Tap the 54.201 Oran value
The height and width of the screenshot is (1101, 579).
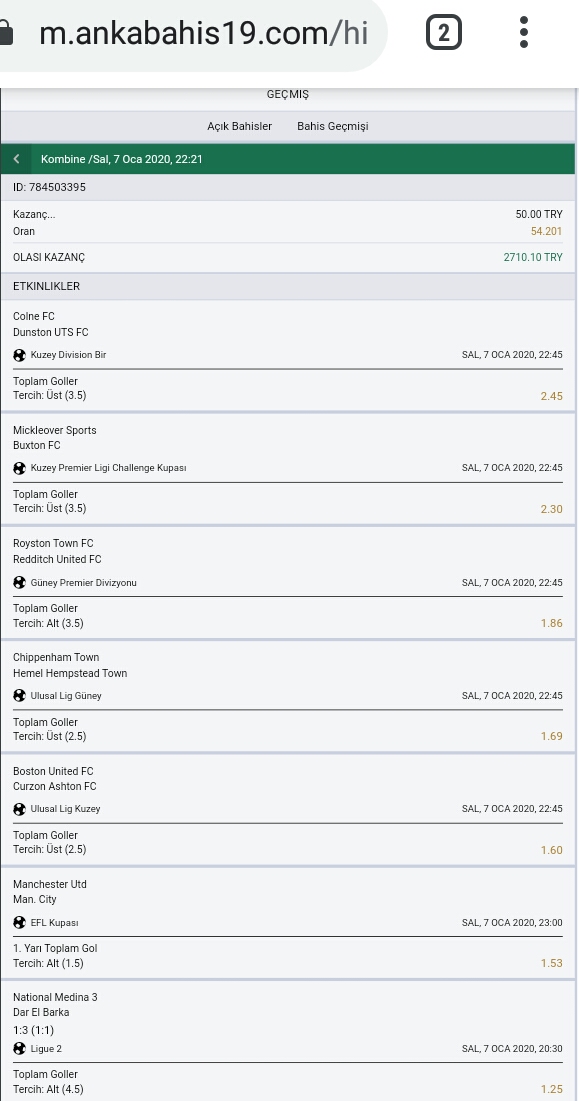coord(546,232)
